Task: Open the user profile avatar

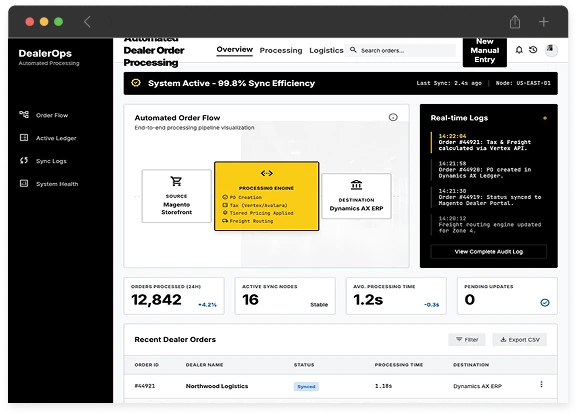Action: (x=551, y=50)
